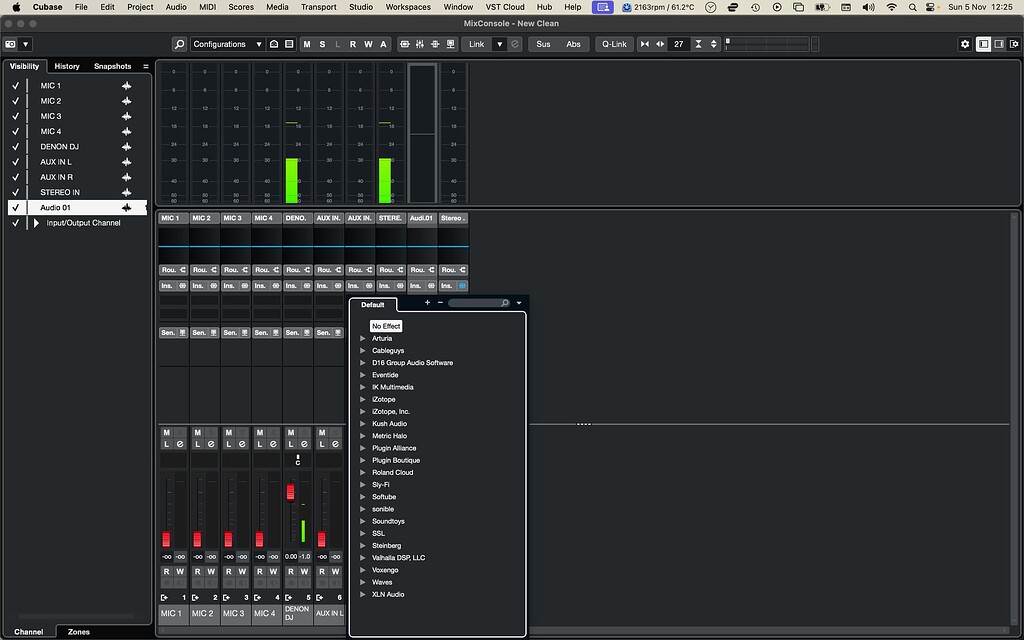Open the Link mode dropdown arrow
This screenshot has width=1024, height=640.
pos(500,44)
